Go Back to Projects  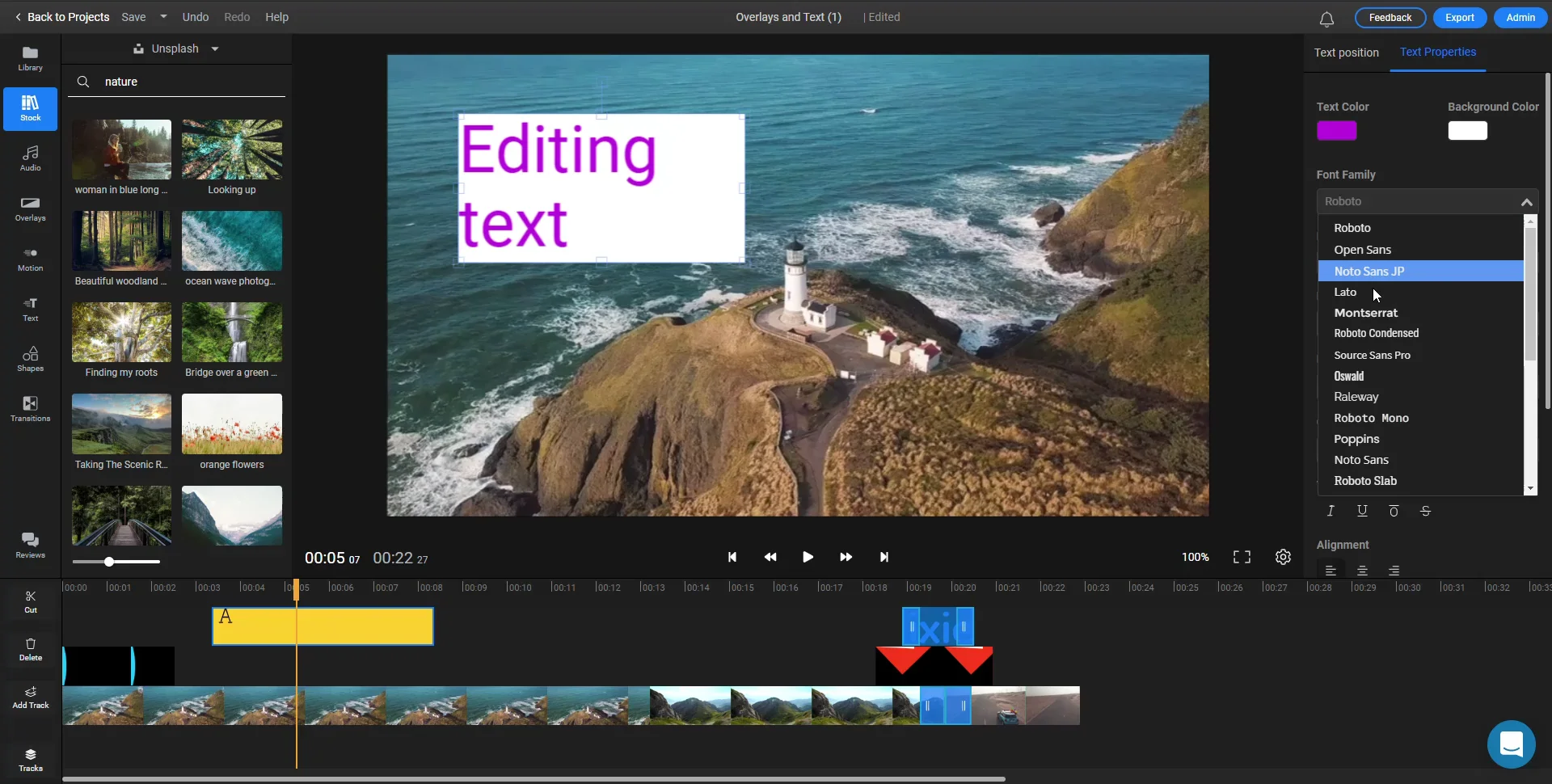[x=61, y=17]
